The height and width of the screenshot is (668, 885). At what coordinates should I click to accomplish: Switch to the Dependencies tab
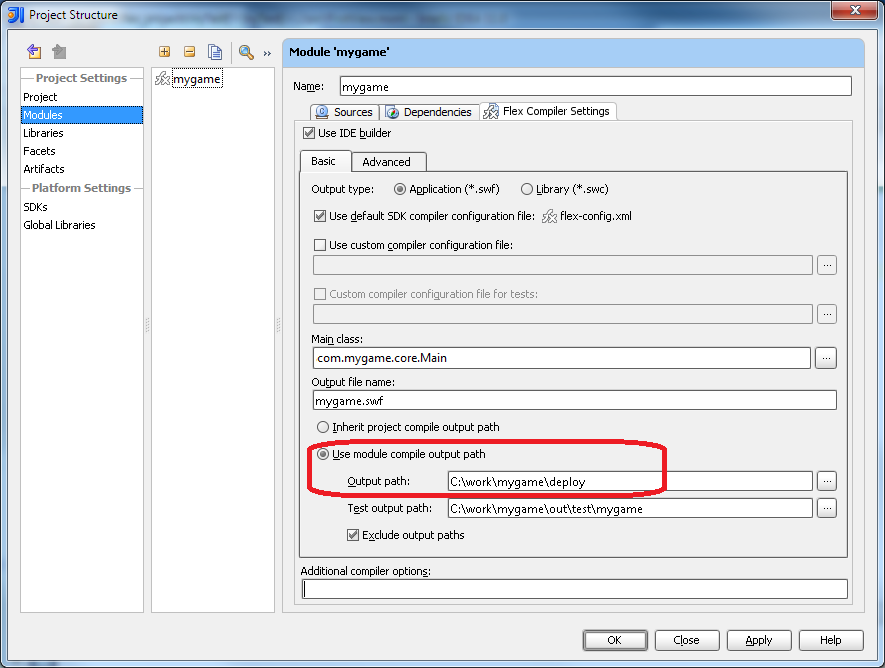click(428, 112)
